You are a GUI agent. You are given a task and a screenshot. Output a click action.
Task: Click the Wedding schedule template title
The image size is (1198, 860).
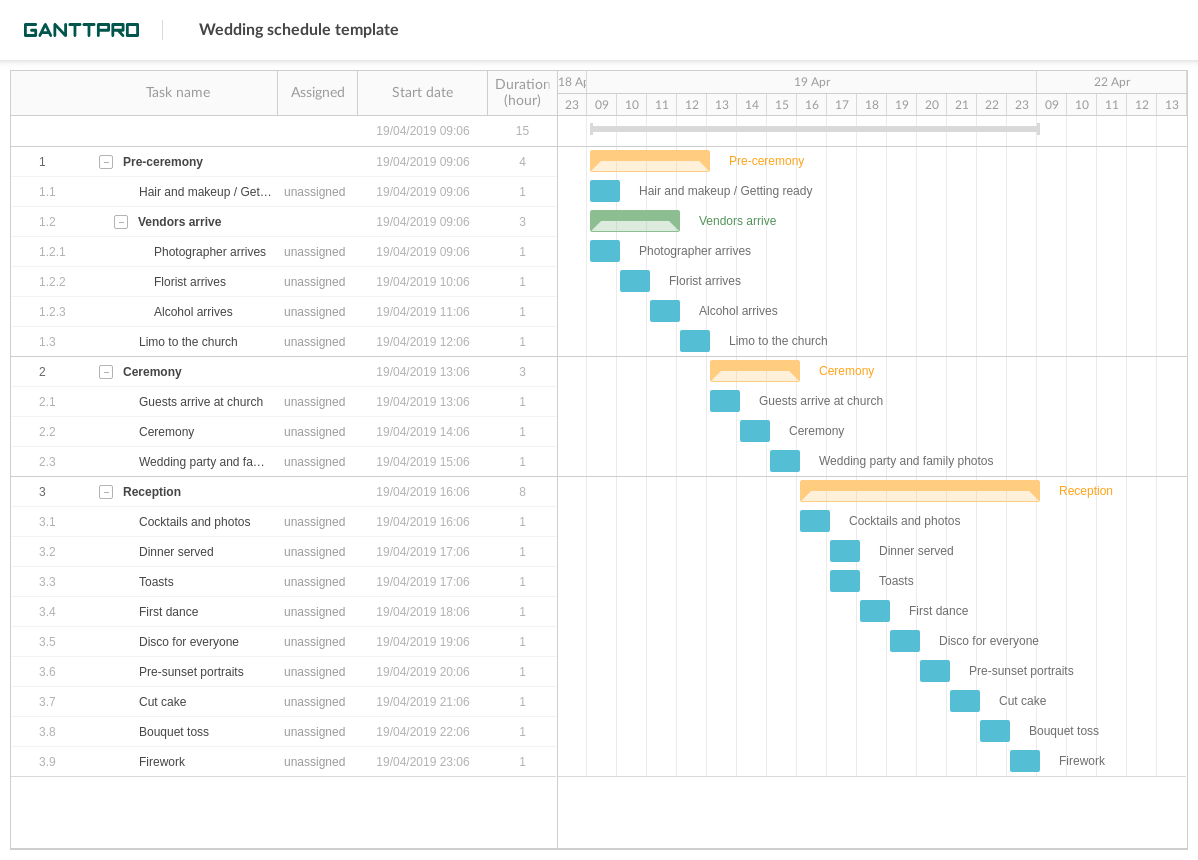tap(298, 29)
